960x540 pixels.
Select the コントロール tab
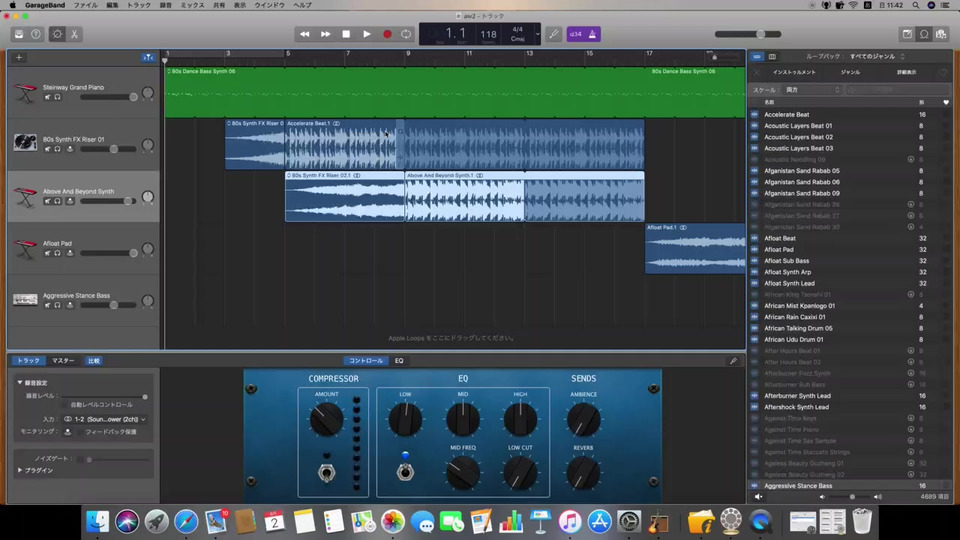pyautogui.click(x=366, y=361)
